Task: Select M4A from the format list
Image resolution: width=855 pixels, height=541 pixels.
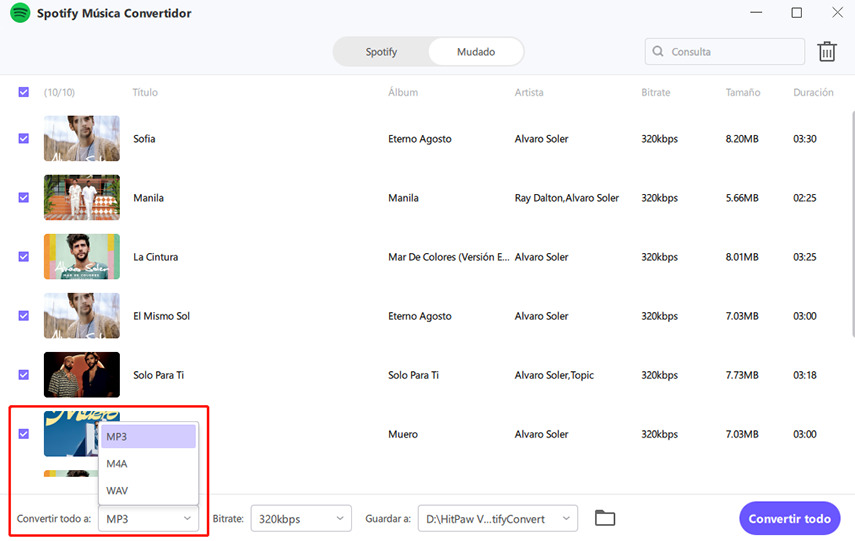Action: click(148, 464)
